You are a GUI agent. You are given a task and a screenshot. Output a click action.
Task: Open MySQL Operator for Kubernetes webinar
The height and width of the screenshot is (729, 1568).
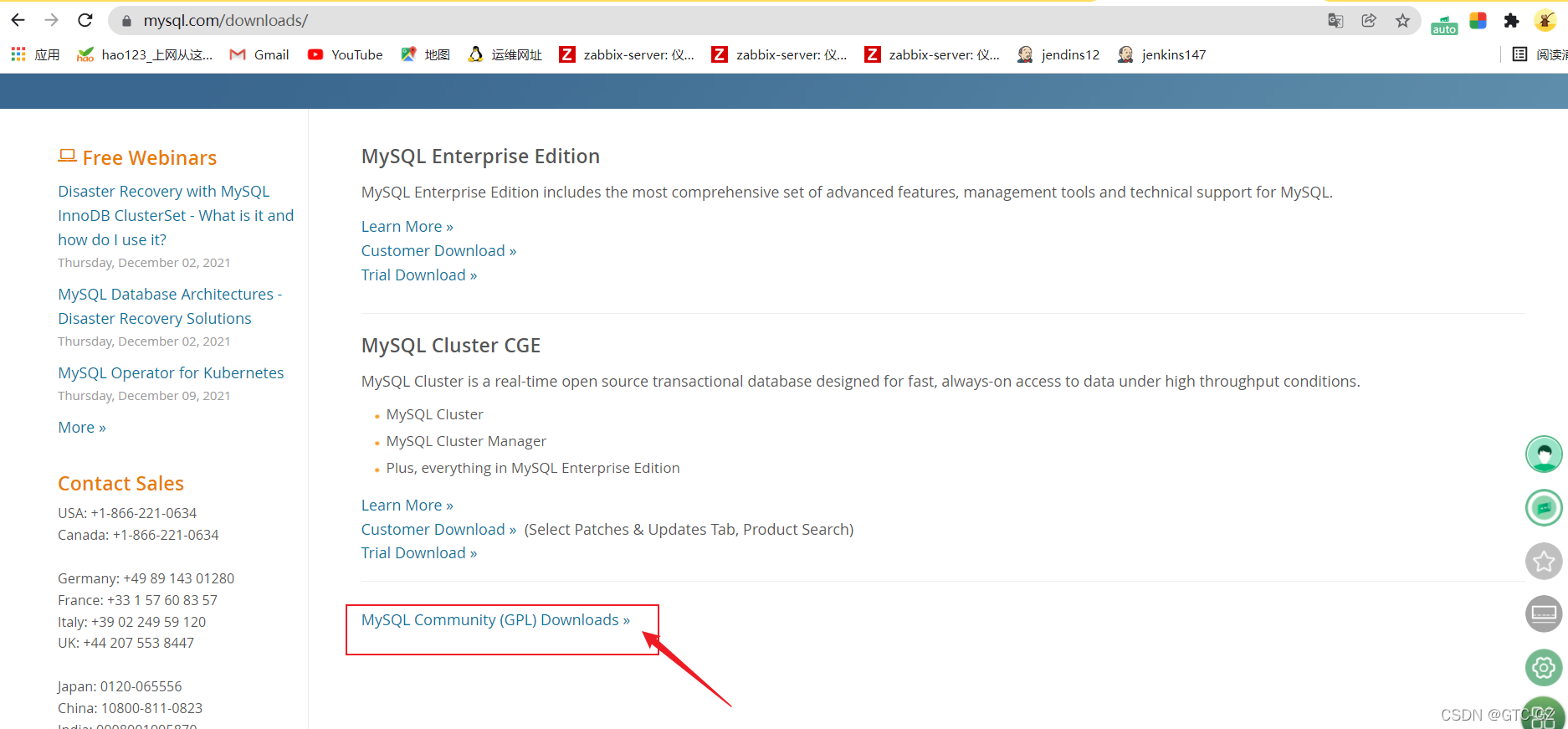171,372
